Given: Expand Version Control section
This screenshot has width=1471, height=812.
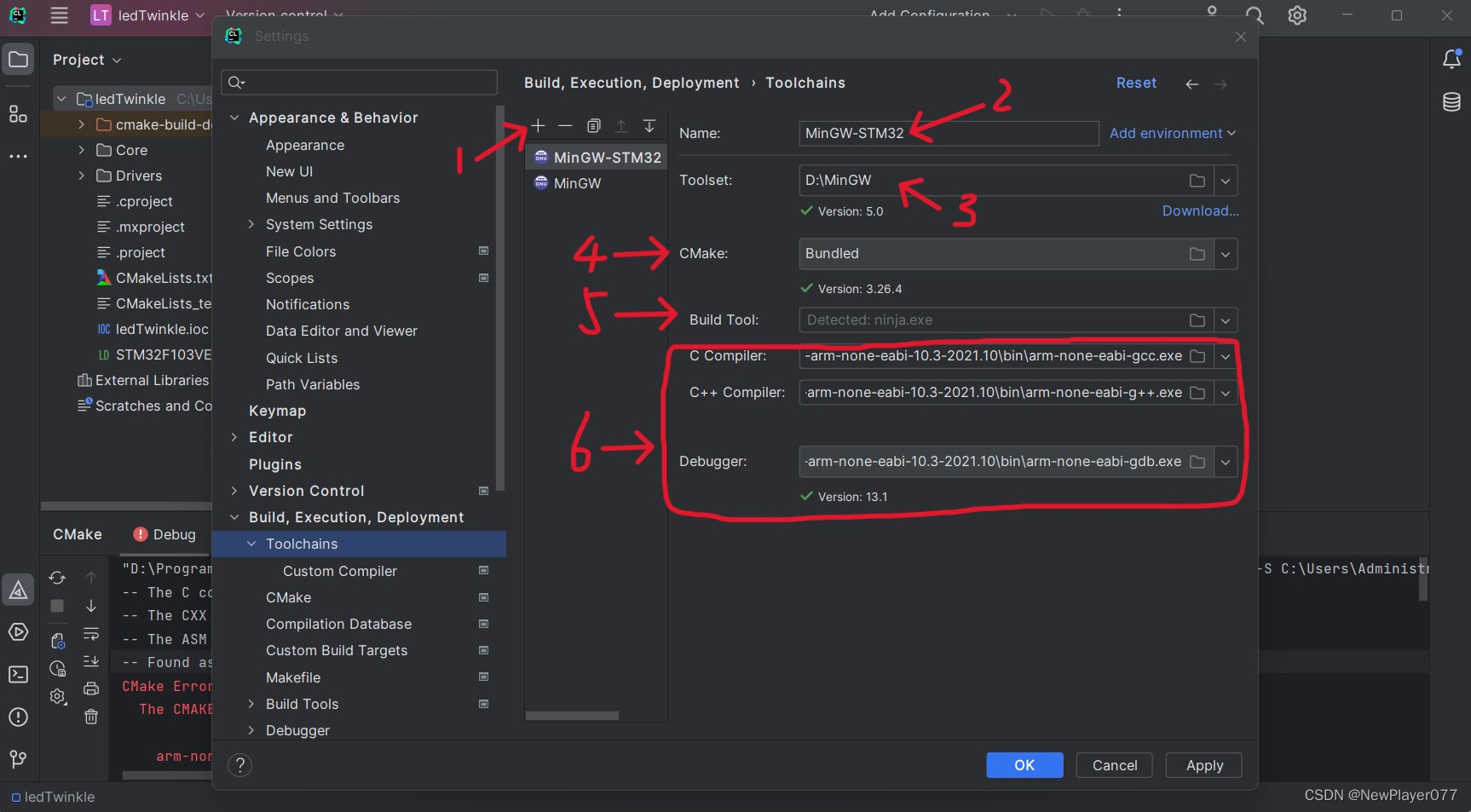Looking at the screenshot, I should tap(234, 491).
